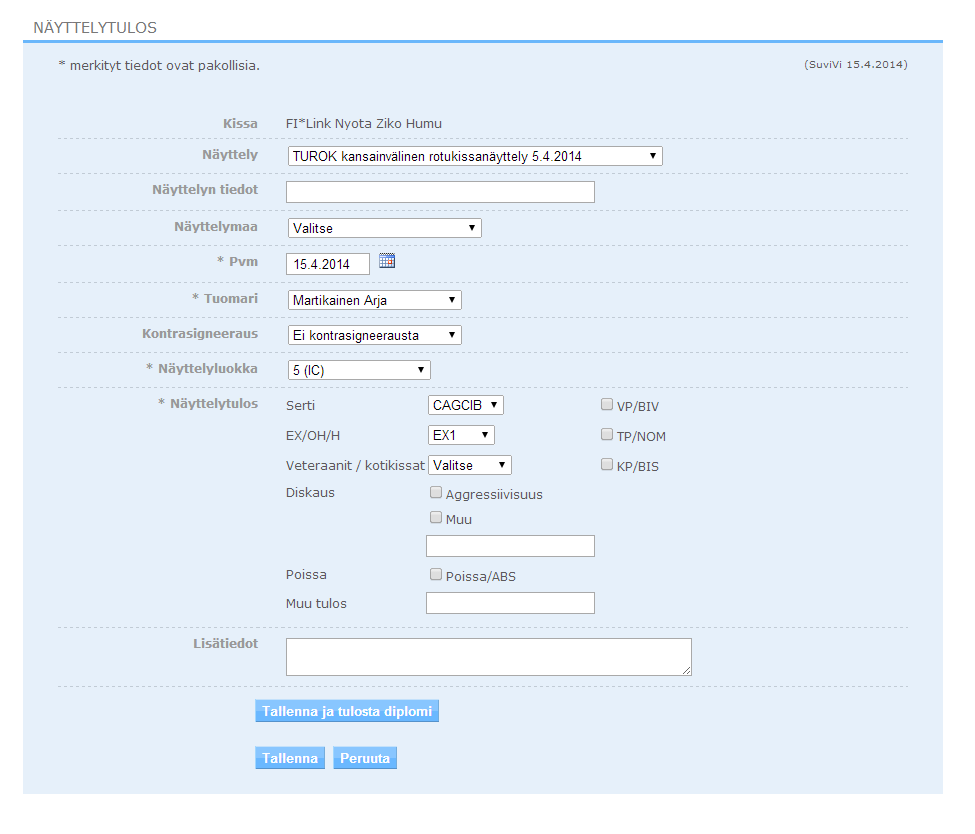Focus the Näyttelyn tiedot text field
This screenshot has width=975, height=834.
(x=440, y=192)
